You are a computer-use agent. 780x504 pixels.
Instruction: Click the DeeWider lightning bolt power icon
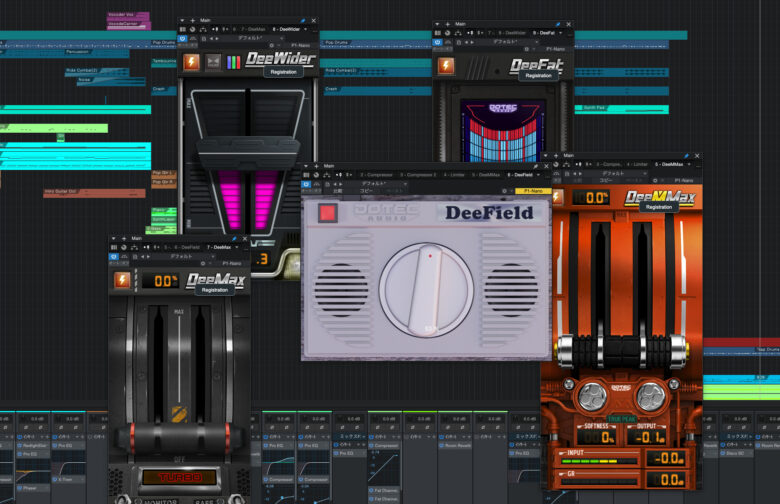(x=191, y=62)
